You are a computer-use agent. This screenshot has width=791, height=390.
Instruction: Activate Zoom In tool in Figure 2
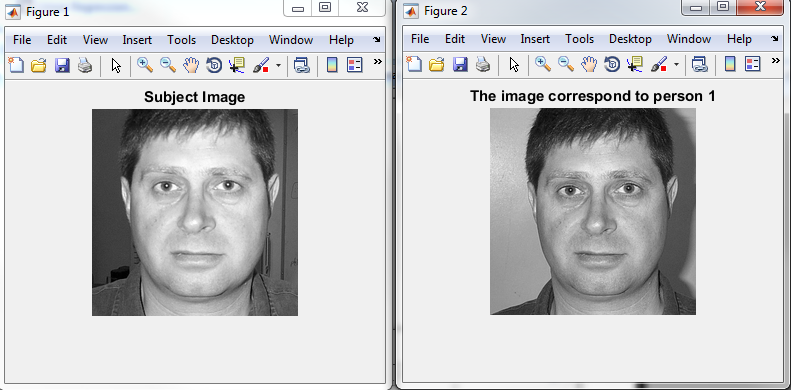tap(543, 64)
